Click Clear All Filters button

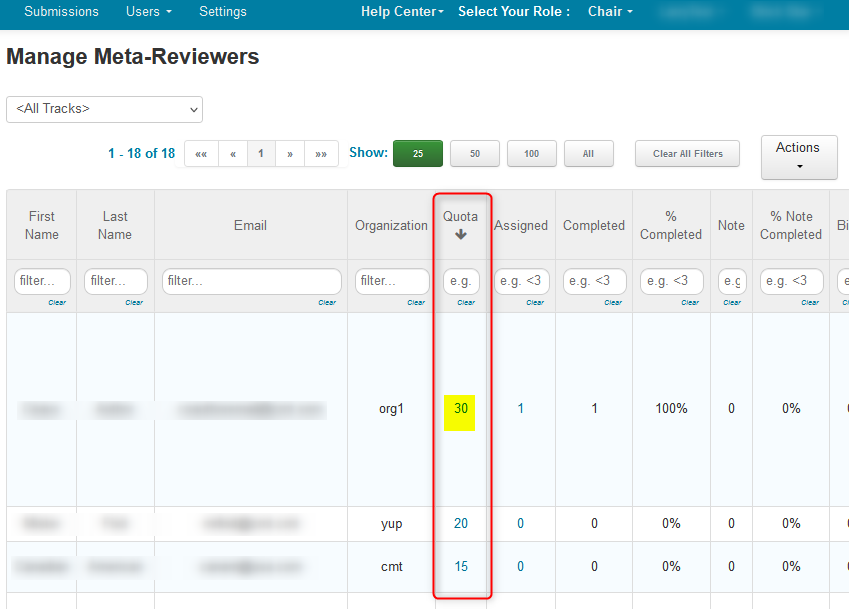click(x=688, y=154)
